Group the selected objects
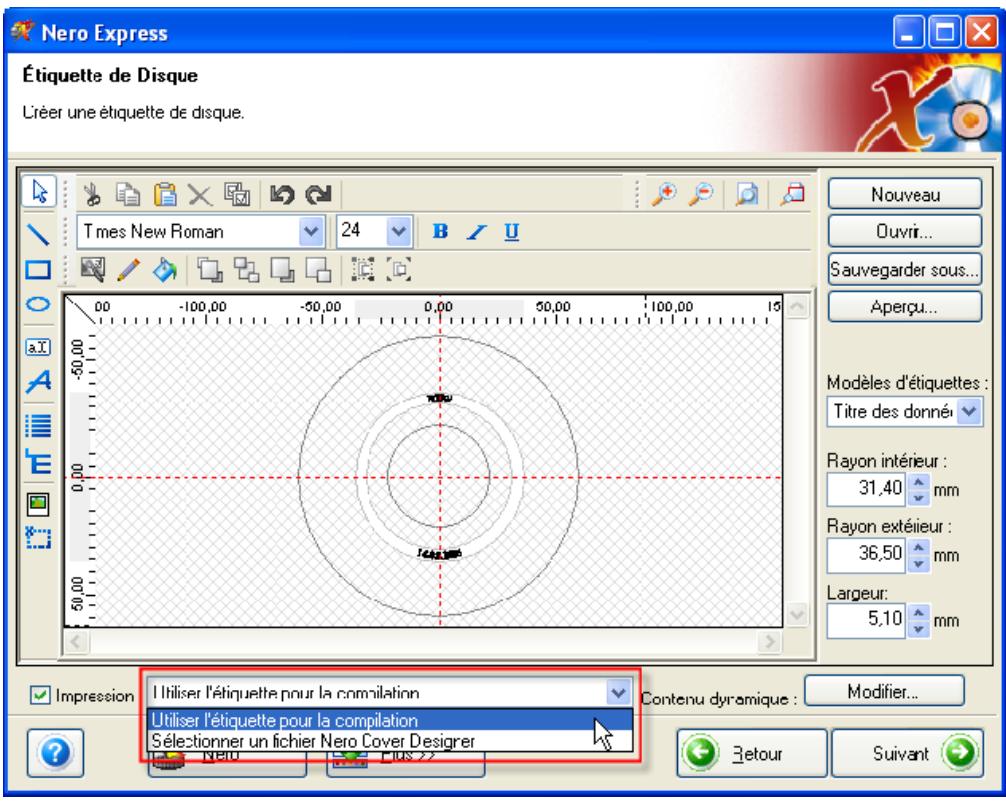This screenshot has height=801, width=1006. (363, 270)
